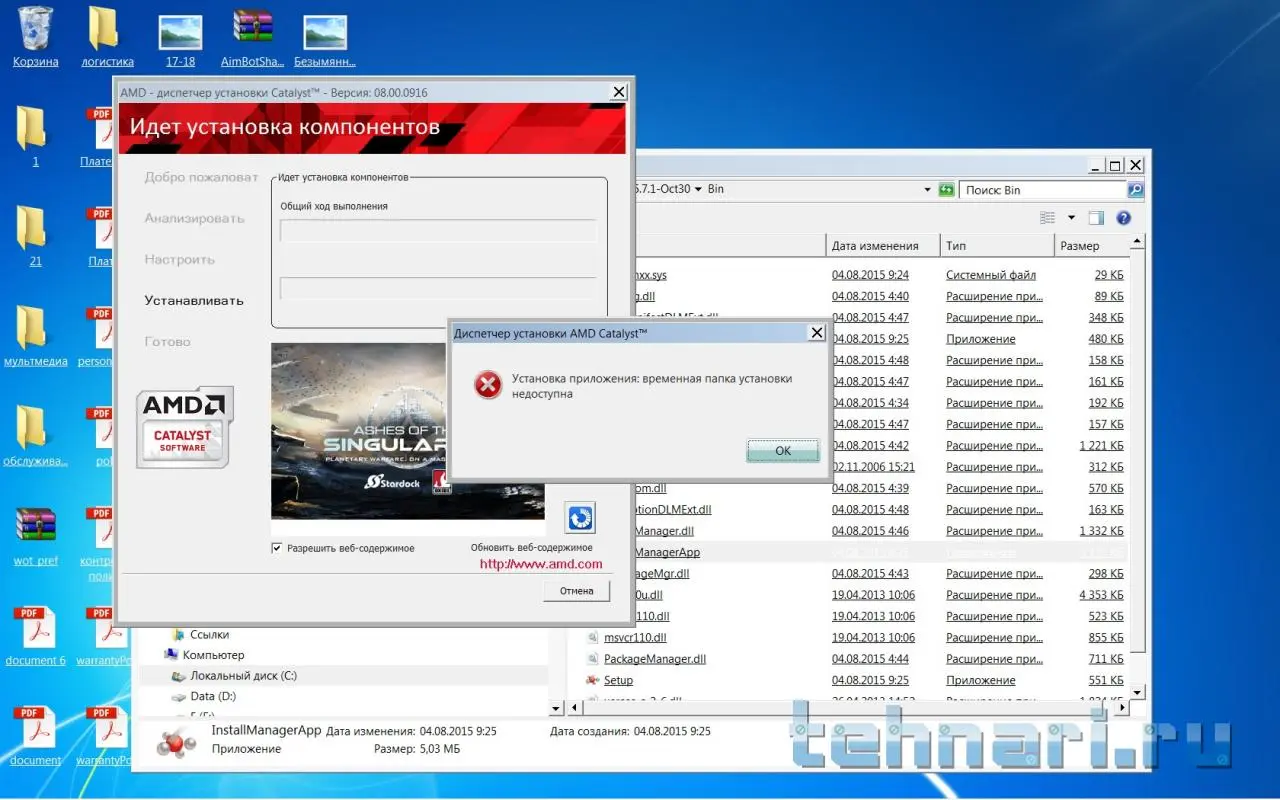Click the file list scrollbar down arrow
The image size is (1280, 800).
pyautogui.click(x=1139, y=692)
